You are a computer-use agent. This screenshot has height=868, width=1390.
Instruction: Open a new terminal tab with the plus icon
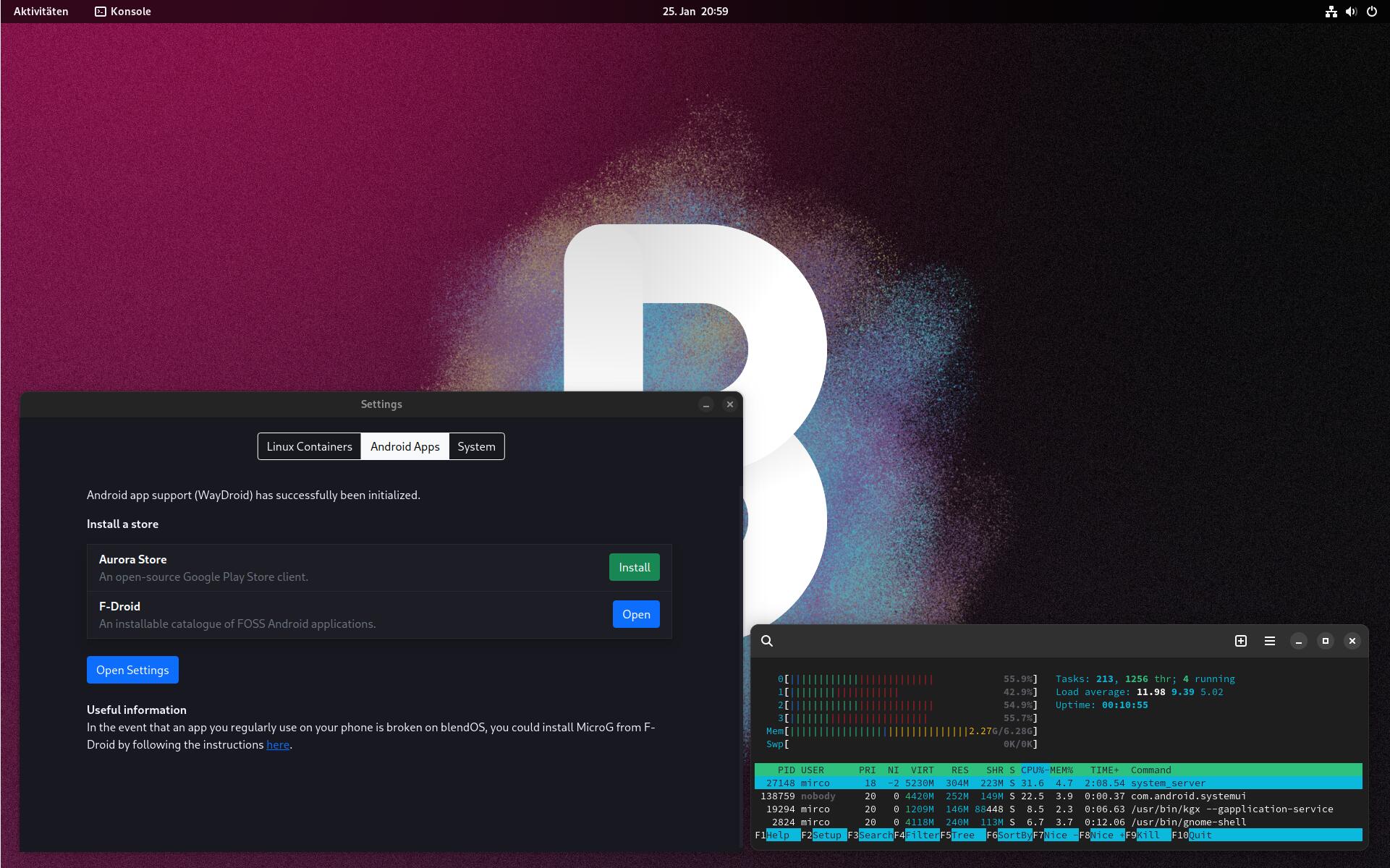[x=1242, y=641]
